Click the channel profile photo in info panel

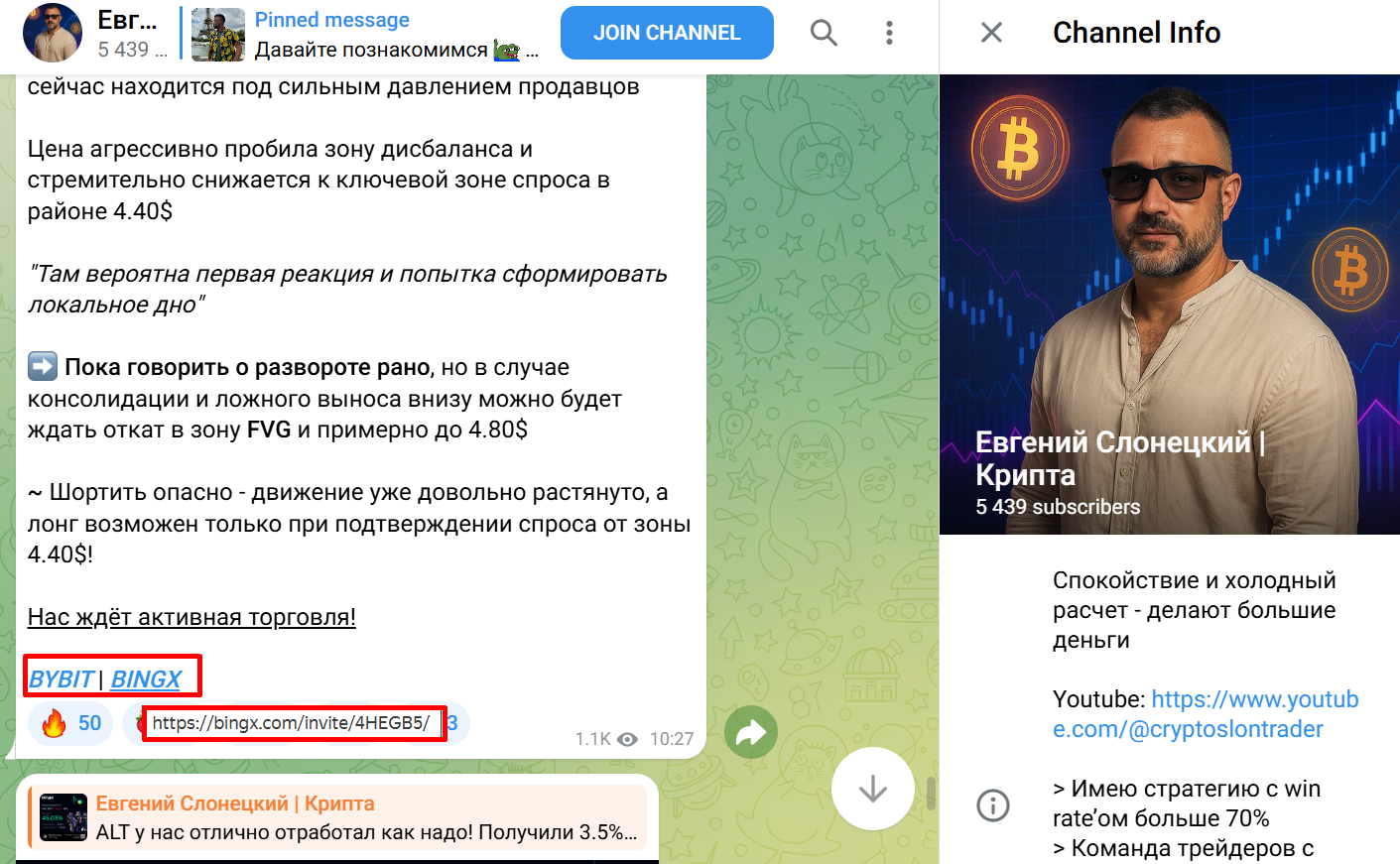coord(1170,305)
